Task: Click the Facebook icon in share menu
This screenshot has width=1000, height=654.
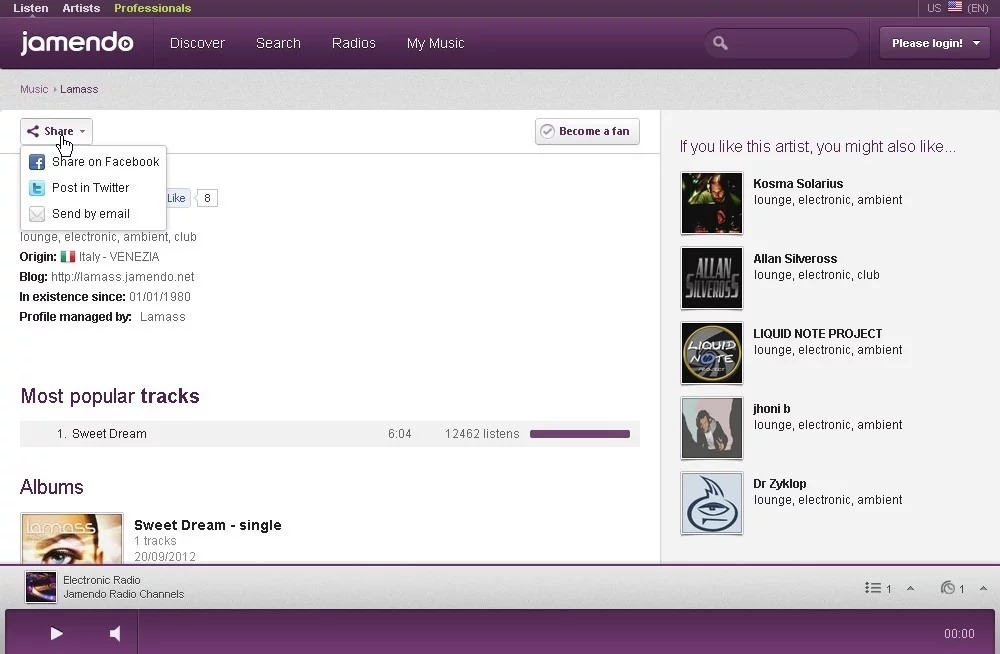Action: [x=37, y=162]
